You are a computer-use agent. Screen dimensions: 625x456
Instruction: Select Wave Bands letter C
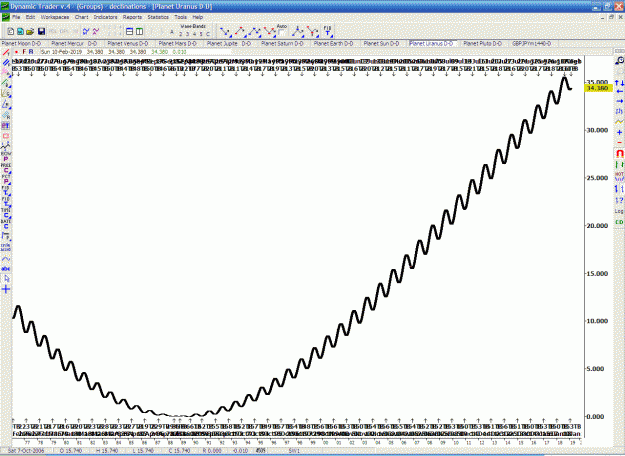coord(207,34)
